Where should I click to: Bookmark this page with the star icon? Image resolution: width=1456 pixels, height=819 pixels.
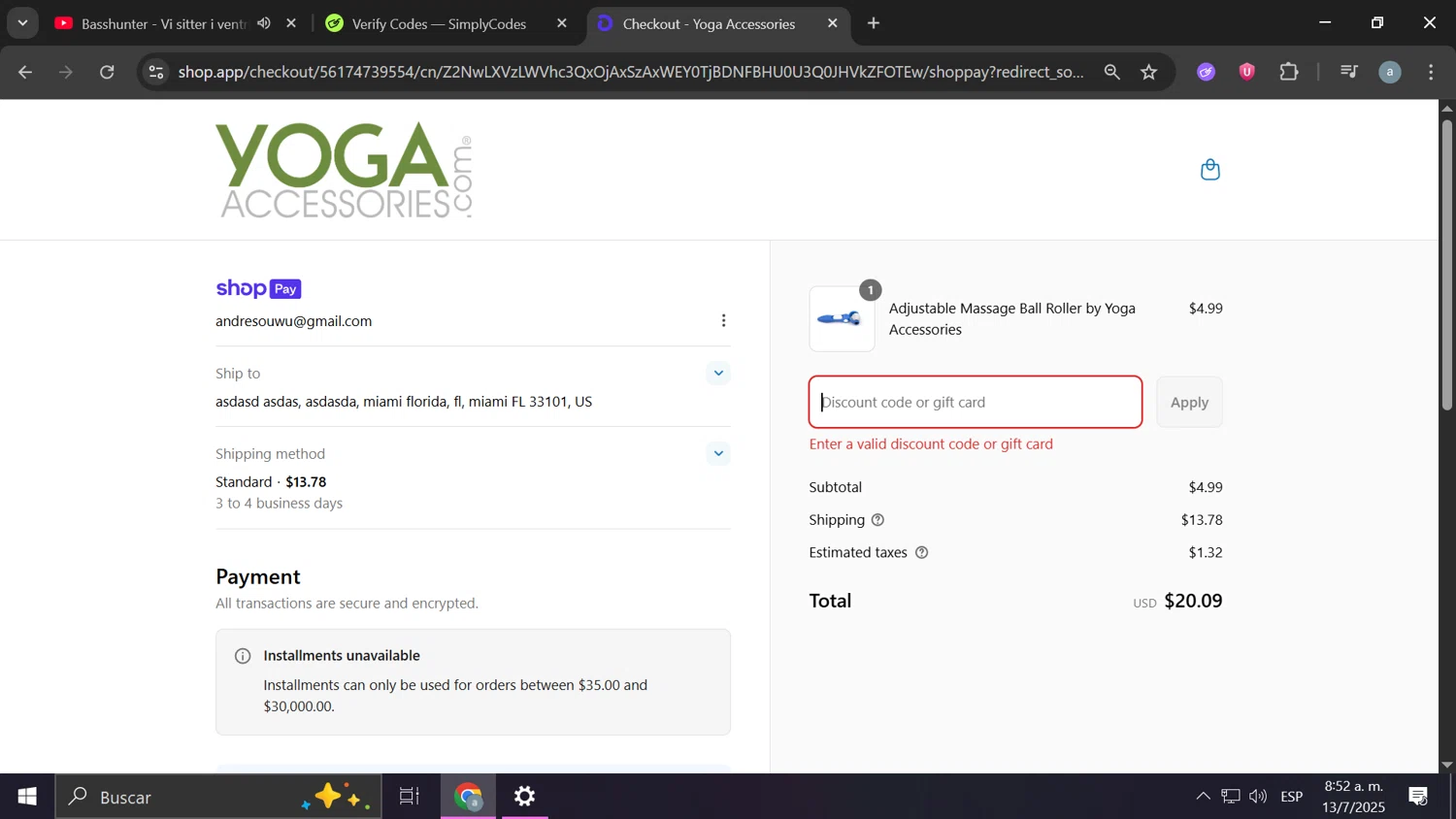tap(1149, 72)
